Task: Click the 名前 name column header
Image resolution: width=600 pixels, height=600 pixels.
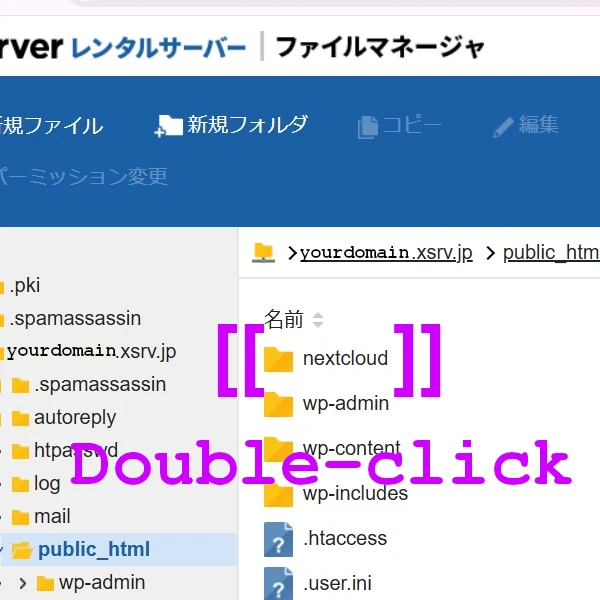Action: tap(284, 320)
